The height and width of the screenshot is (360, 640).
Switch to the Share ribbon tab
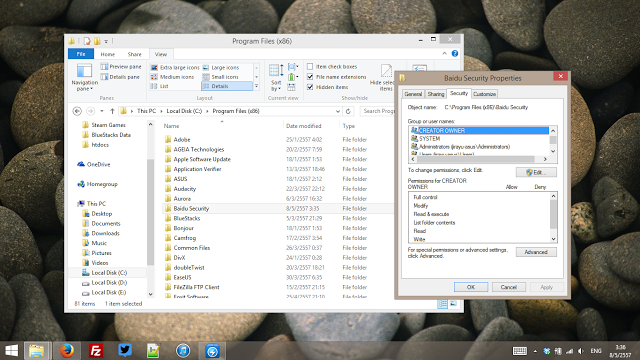pos(134,54)
